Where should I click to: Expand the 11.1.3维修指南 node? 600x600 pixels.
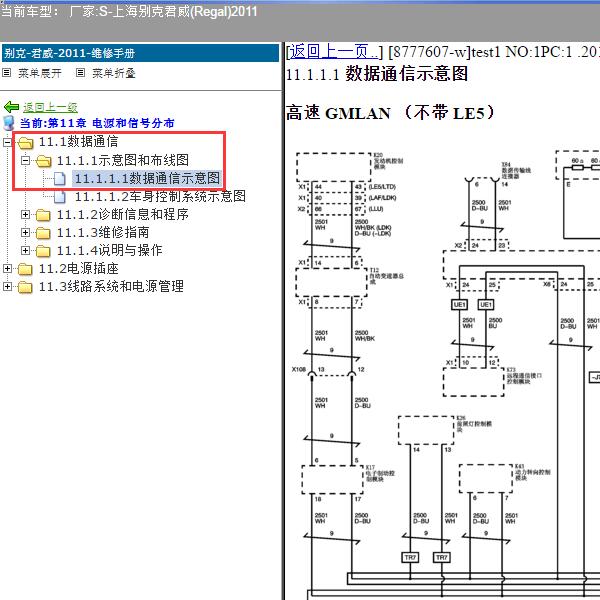pyautogui.click(x=25, y=233)
